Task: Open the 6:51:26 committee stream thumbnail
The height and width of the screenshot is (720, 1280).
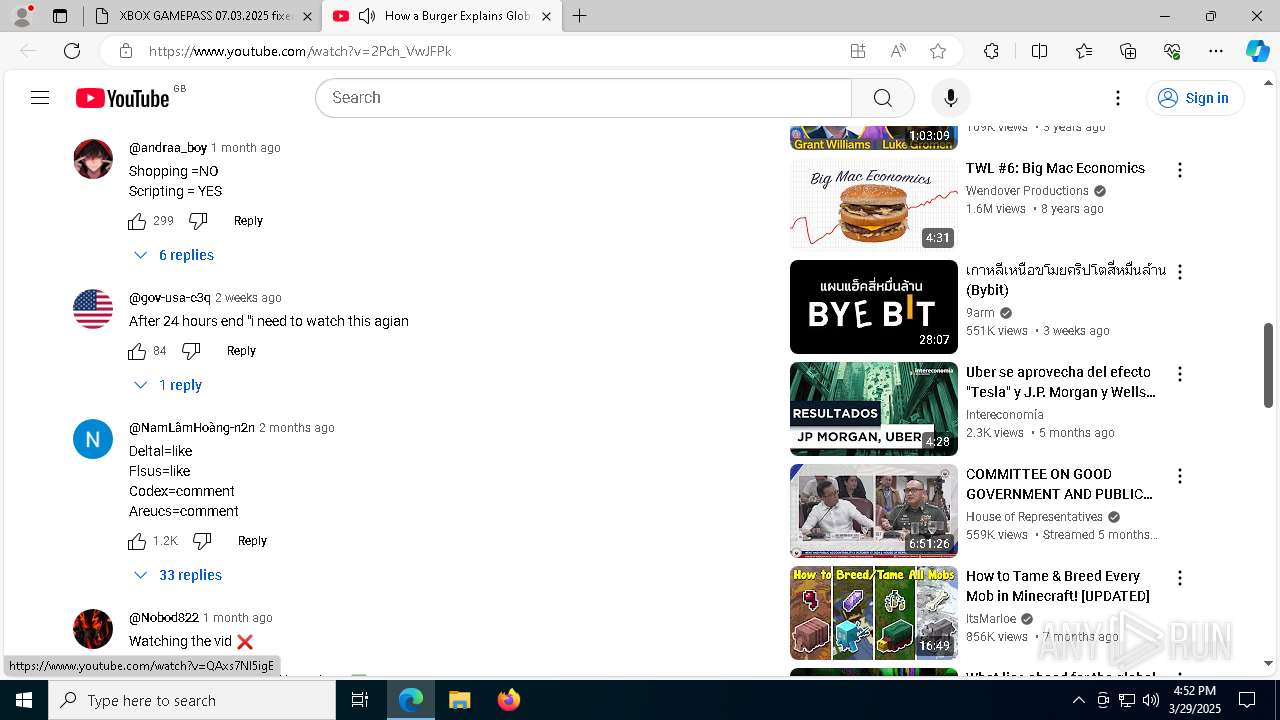Action: (x=874, y=511)
